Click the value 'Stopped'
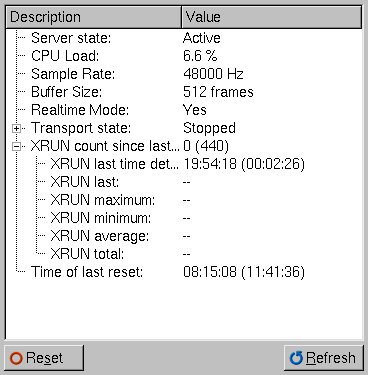Screen dimensions: 368x375 click(209, 128)
